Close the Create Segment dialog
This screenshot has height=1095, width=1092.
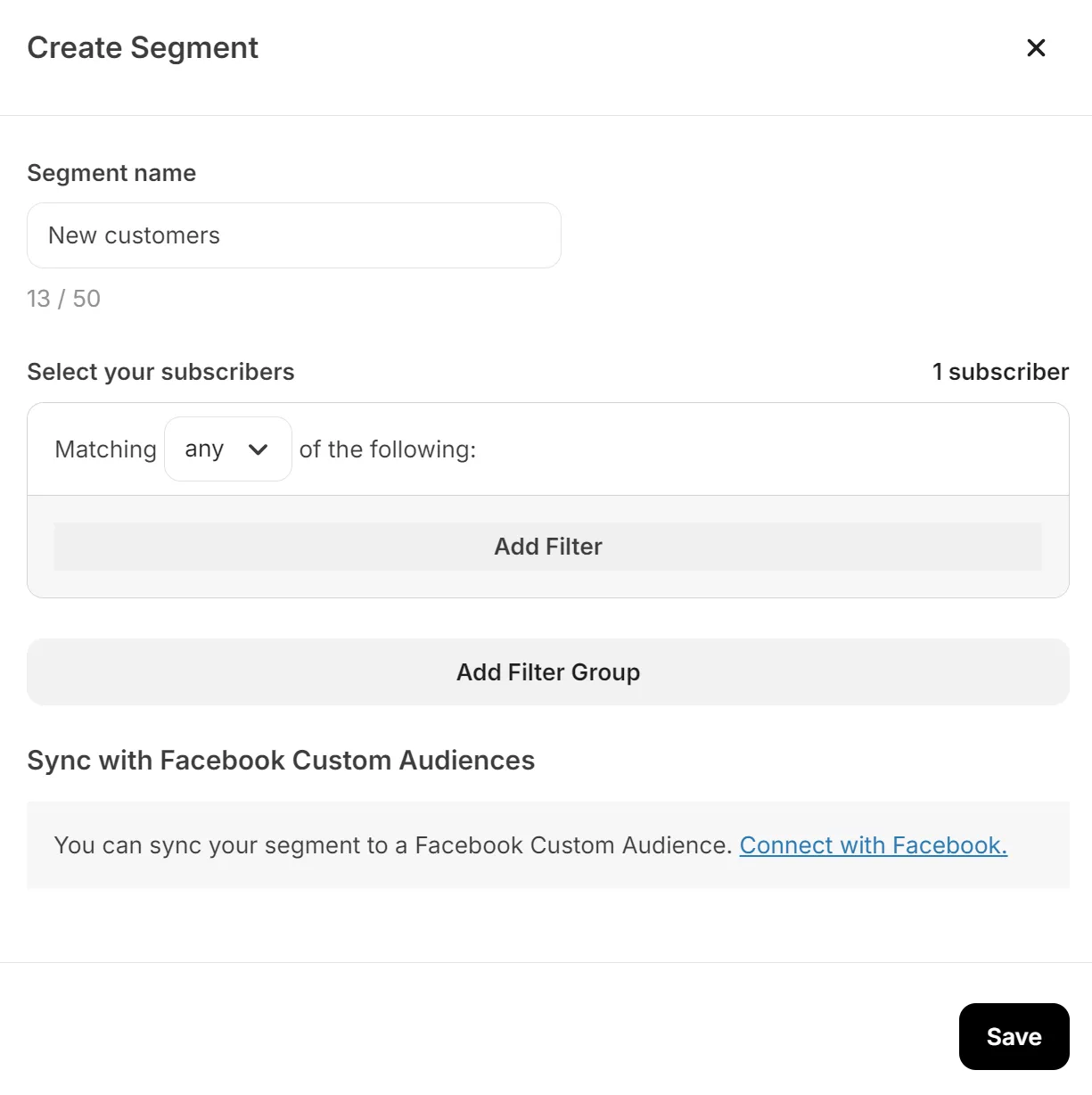pos(1036,48)
